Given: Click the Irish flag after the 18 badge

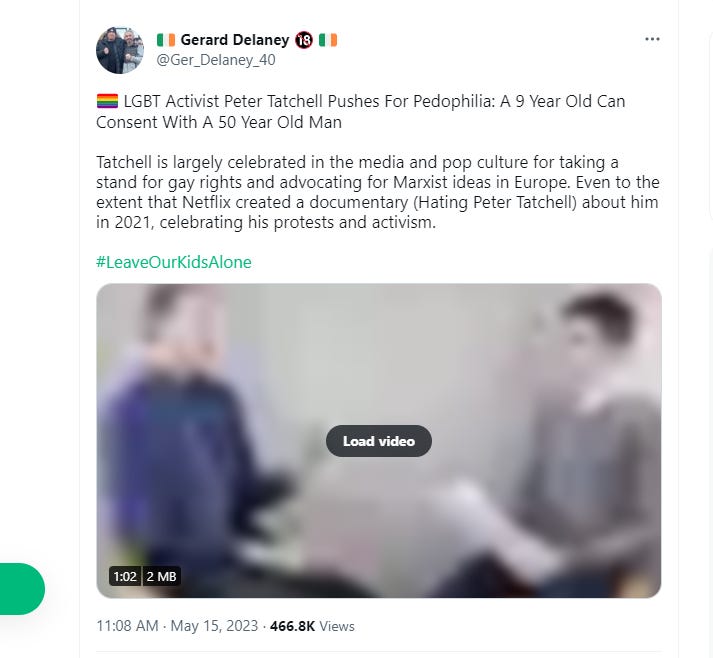Looking at the screenshot, I should pyautogui.click(x=328, y=40).
